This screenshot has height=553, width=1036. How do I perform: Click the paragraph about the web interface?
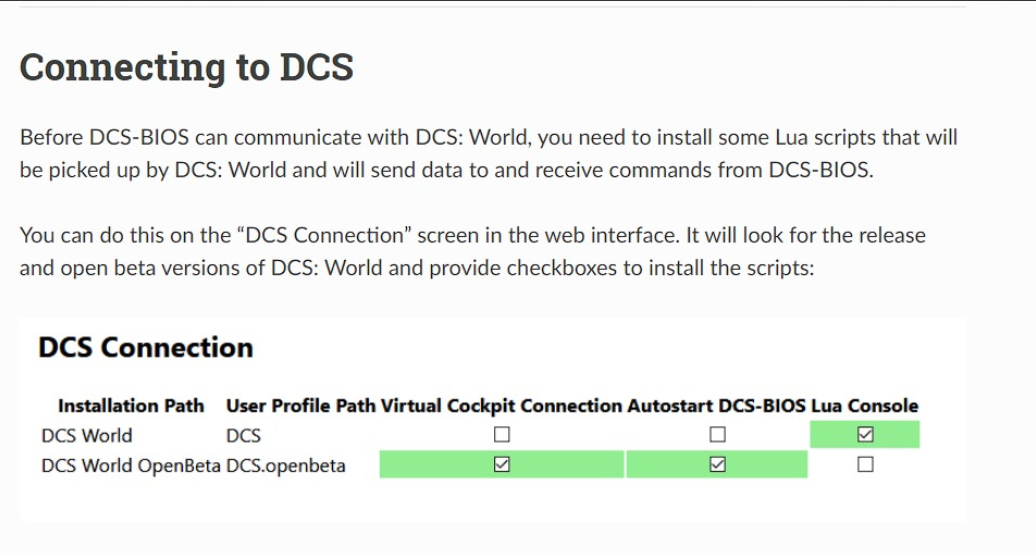pos(472,251)
